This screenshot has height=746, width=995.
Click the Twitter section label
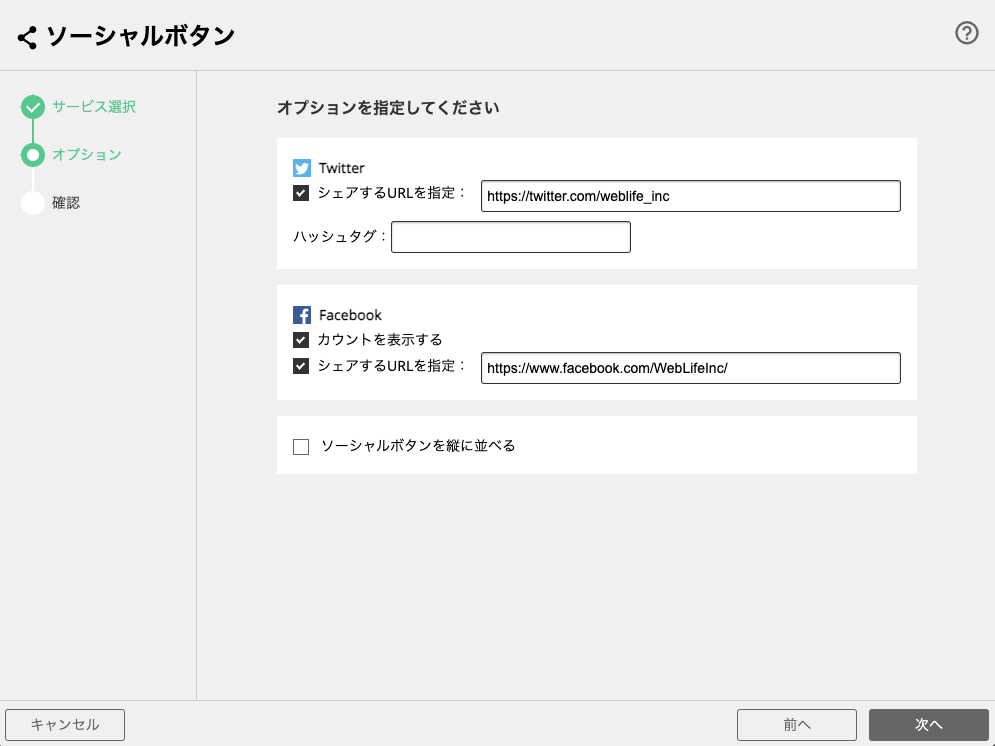[341, 168]
